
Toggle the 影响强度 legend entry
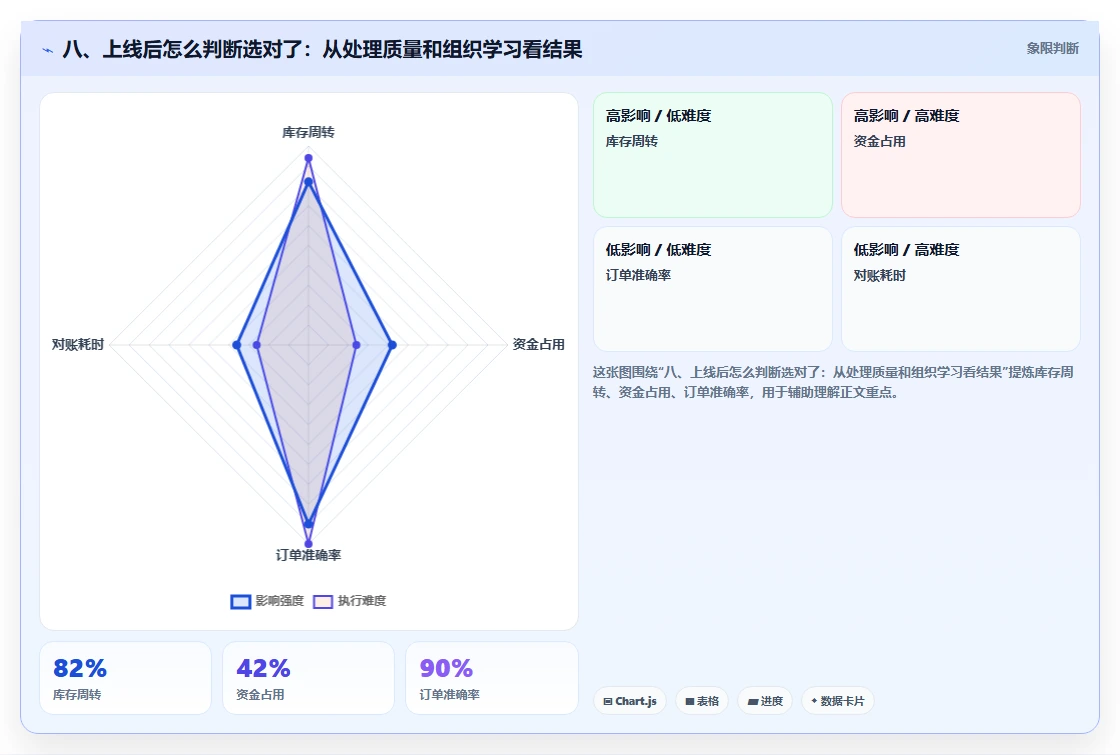(x=268, y=601)
